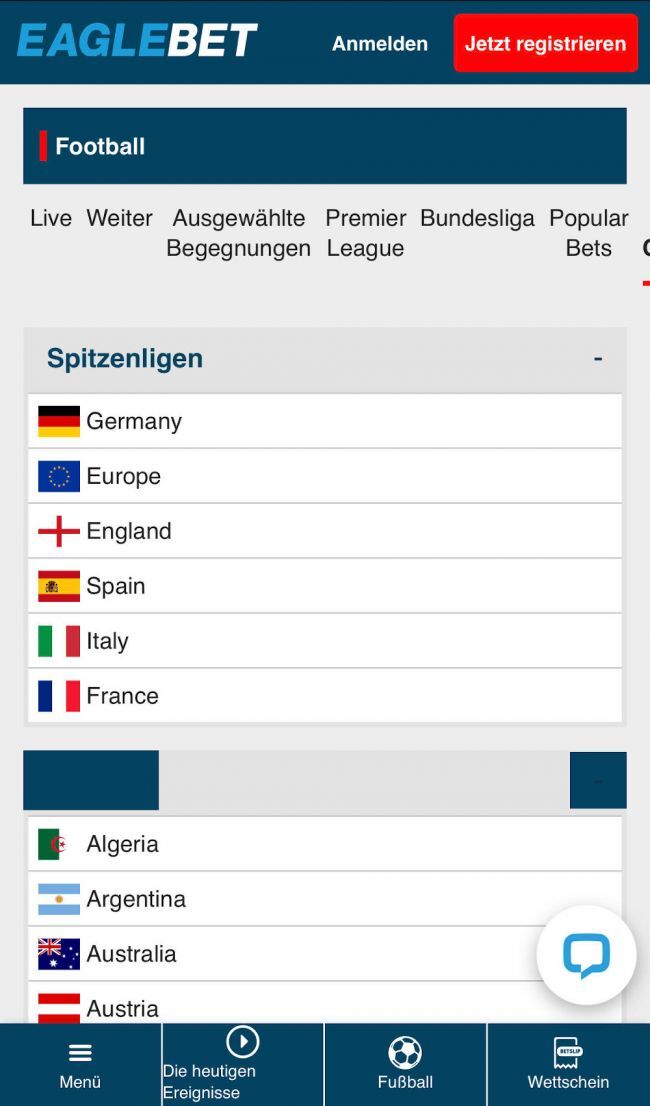Image resolution: width=650 pixels, height=1106 pixels.
Task: Collapse the second country list section
Action: [x=598, y=780]
